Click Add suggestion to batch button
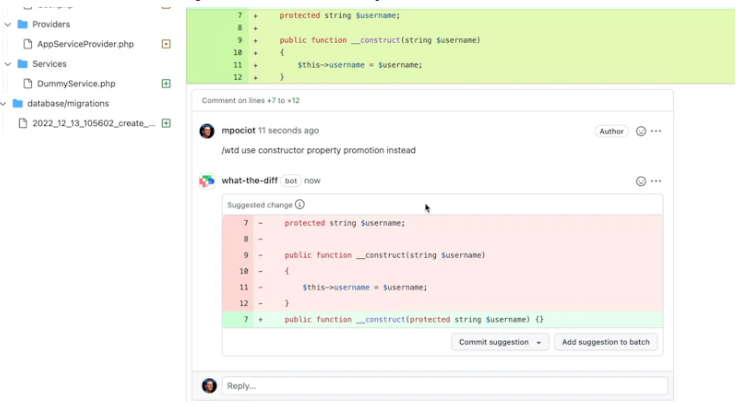739x407 pixels. 606,342
